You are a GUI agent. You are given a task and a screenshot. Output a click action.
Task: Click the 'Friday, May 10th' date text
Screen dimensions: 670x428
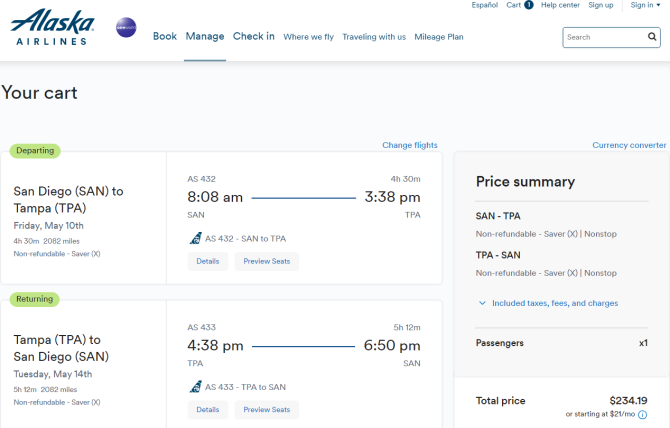tap(48, 226)
